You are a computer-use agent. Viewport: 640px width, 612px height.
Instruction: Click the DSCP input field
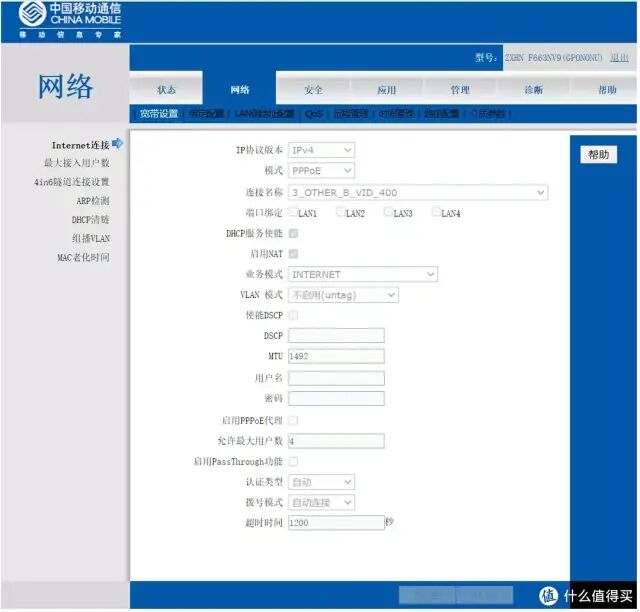pos(336,335)
